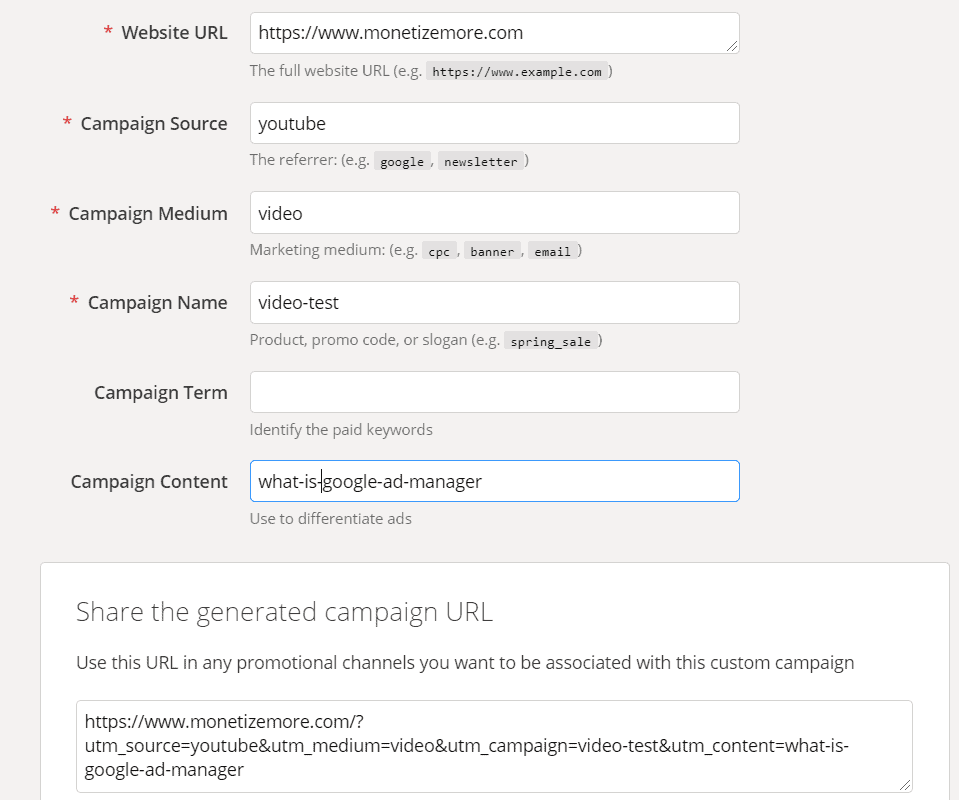Click the resize handle of generated URL box
The height and width of the screenshot is (800, 960).
905,785
